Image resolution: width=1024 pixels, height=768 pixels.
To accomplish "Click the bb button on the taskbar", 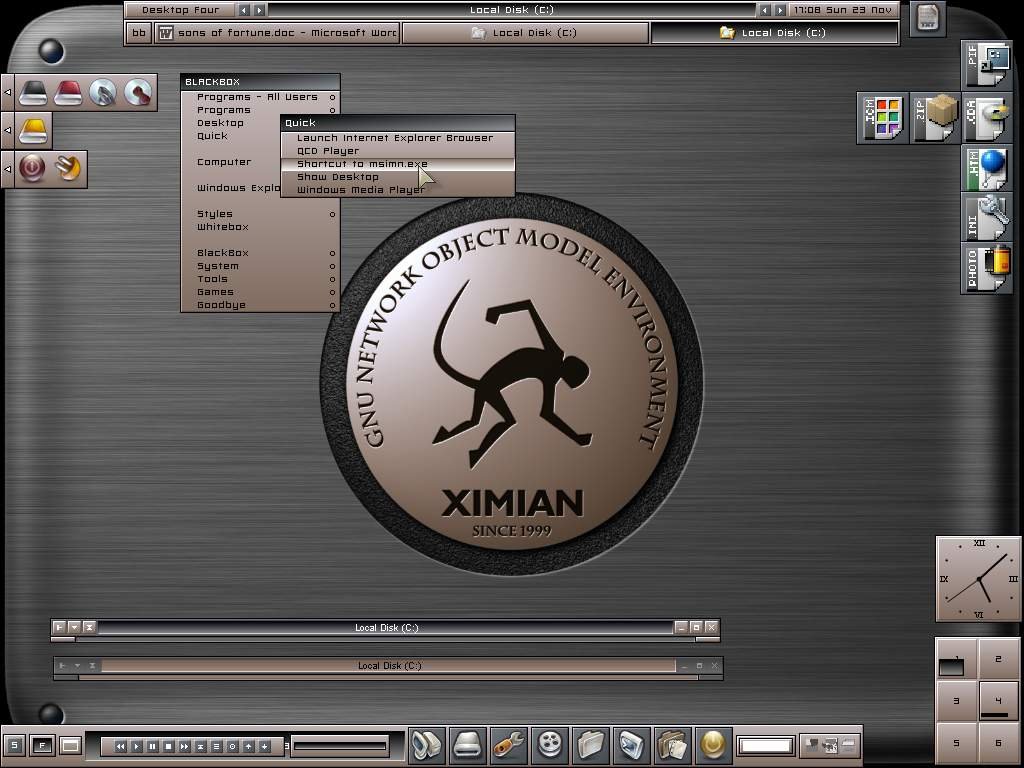I will (x=138, y=33).
